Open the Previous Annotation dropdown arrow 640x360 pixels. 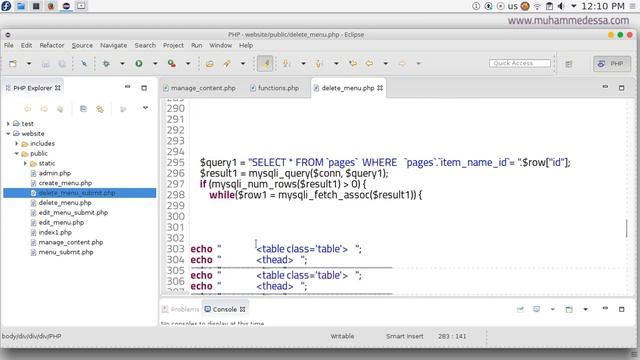pos(336,64)
